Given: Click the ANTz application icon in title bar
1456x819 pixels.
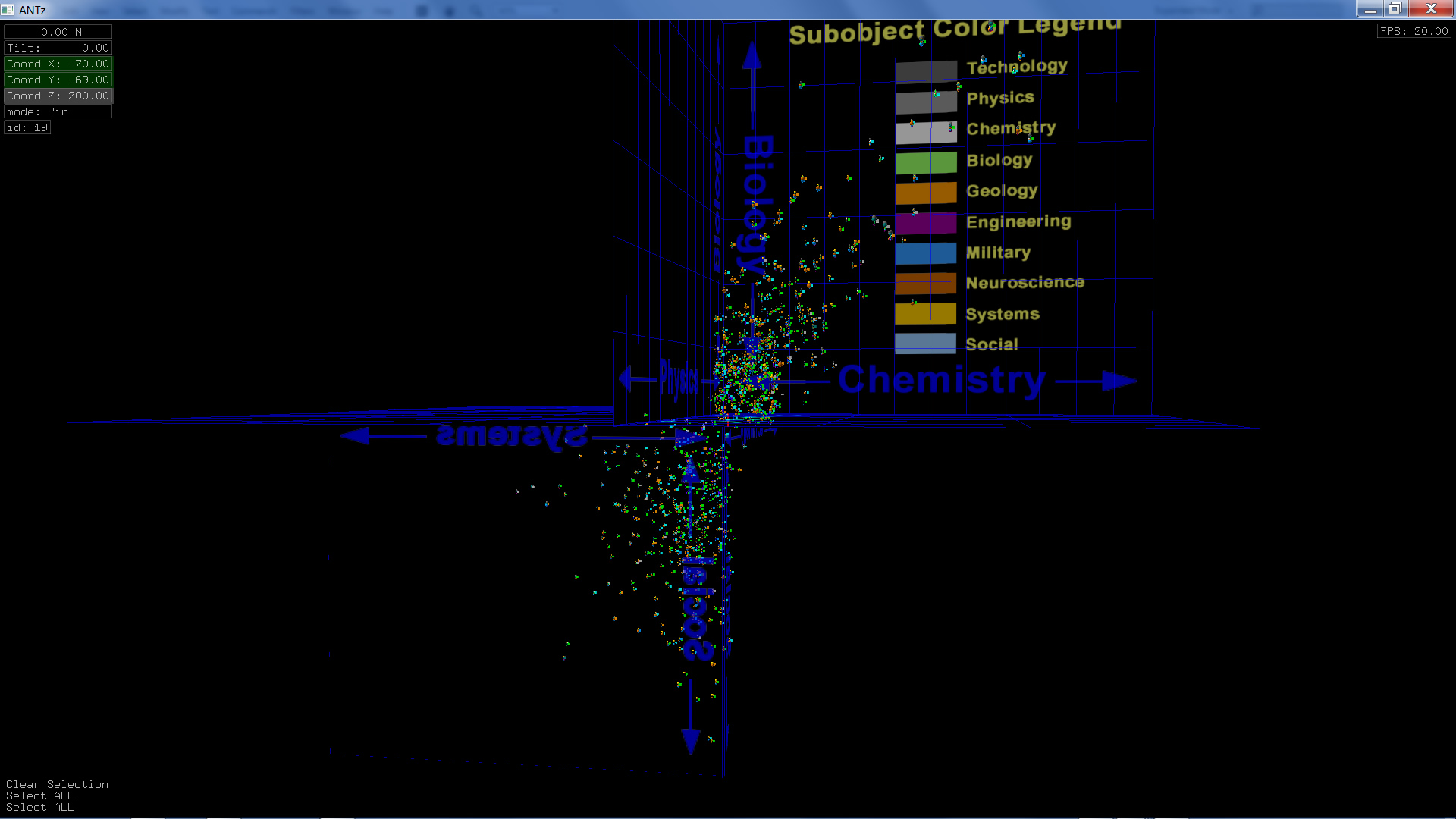Looking at the screenshot, I should [x=8, y=10].
